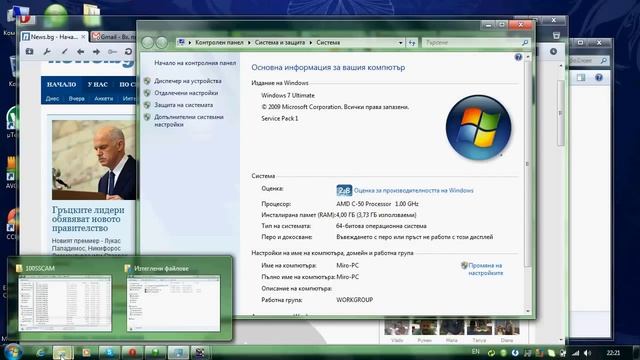Open the film clapper taskbar icon
This screenshot has height=360, width=640.
[200, 353]
